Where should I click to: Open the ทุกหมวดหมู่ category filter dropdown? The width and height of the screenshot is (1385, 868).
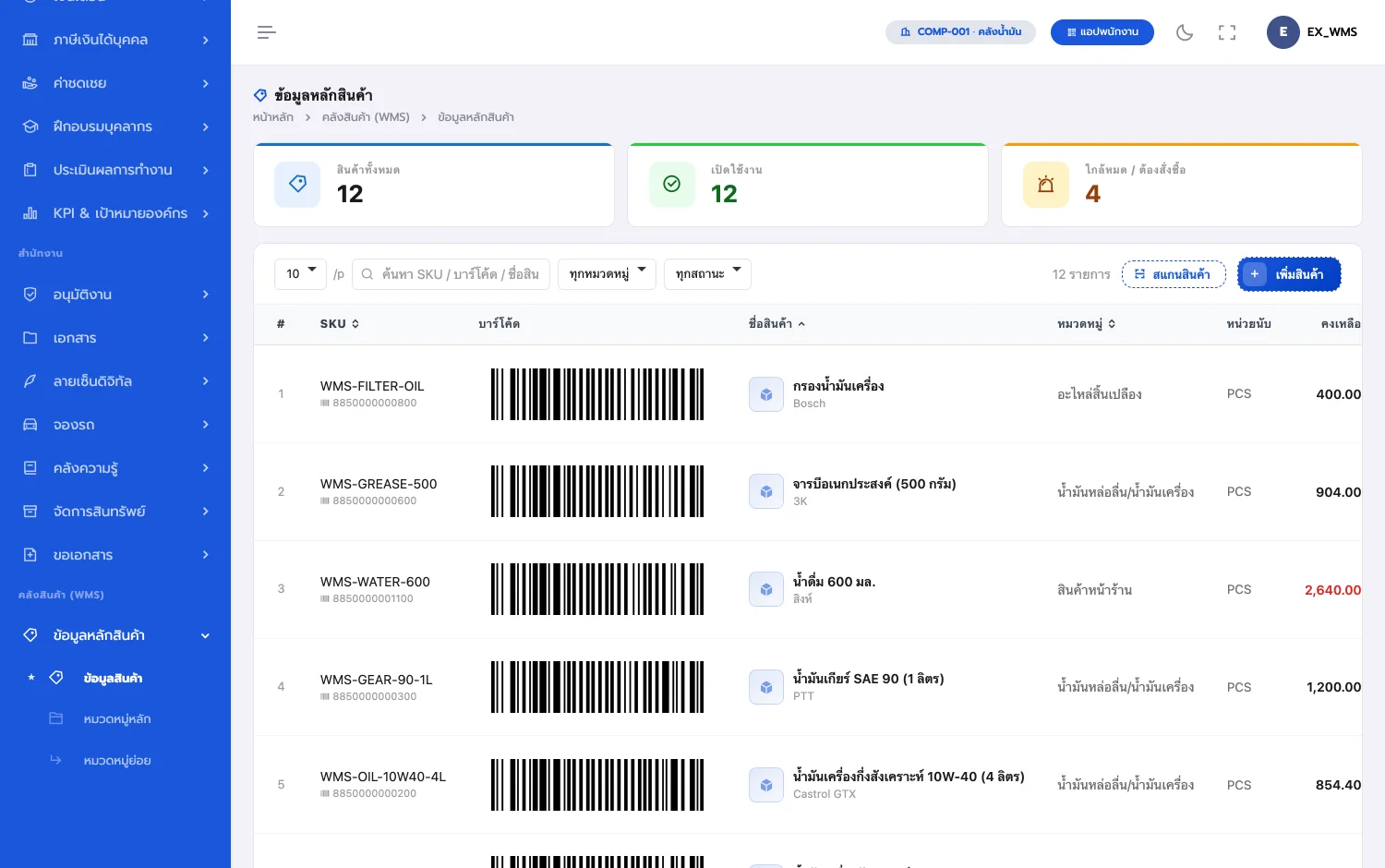pyautogui.click(x=608, y=274)
